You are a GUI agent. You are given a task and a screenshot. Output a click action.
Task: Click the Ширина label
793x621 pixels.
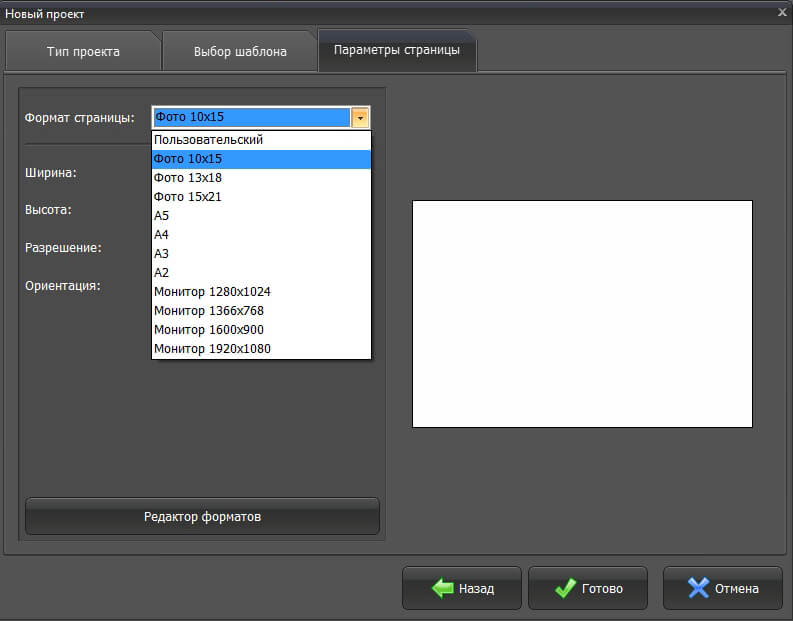[x=51, y=173]
